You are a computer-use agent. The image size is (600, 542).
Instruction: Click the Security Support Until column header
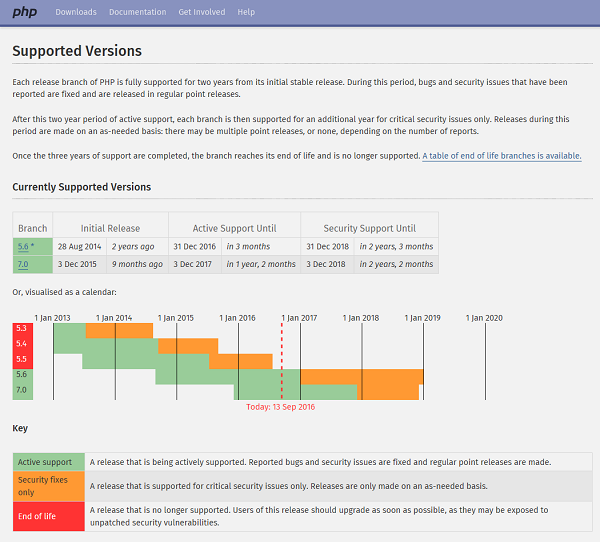370,228
